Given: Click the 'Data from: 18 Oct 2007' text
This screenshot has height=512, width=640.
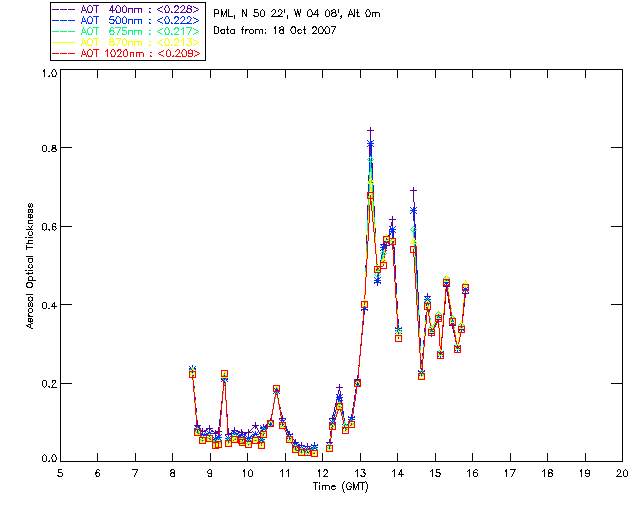Looking at the screenshot, I should [275, 31].
